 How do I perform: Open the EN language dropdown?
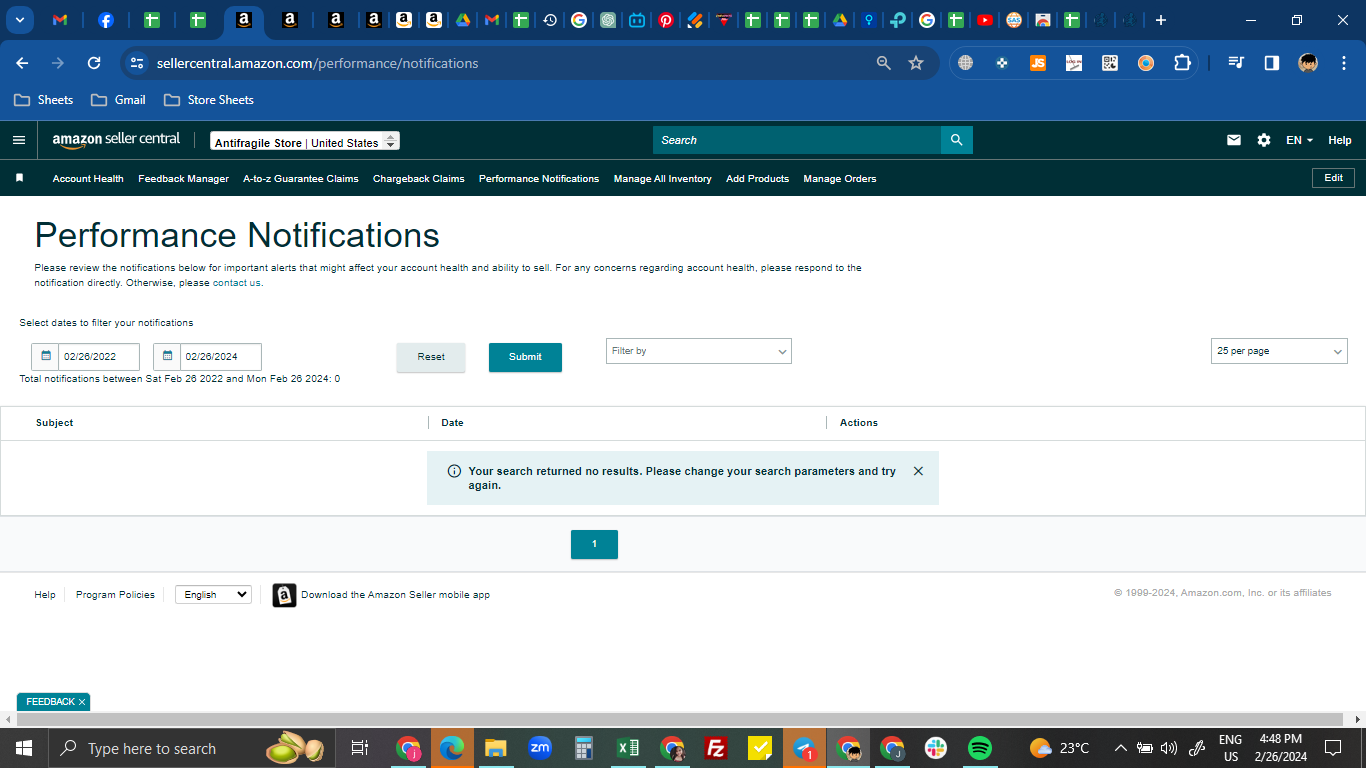(1299, 140)
